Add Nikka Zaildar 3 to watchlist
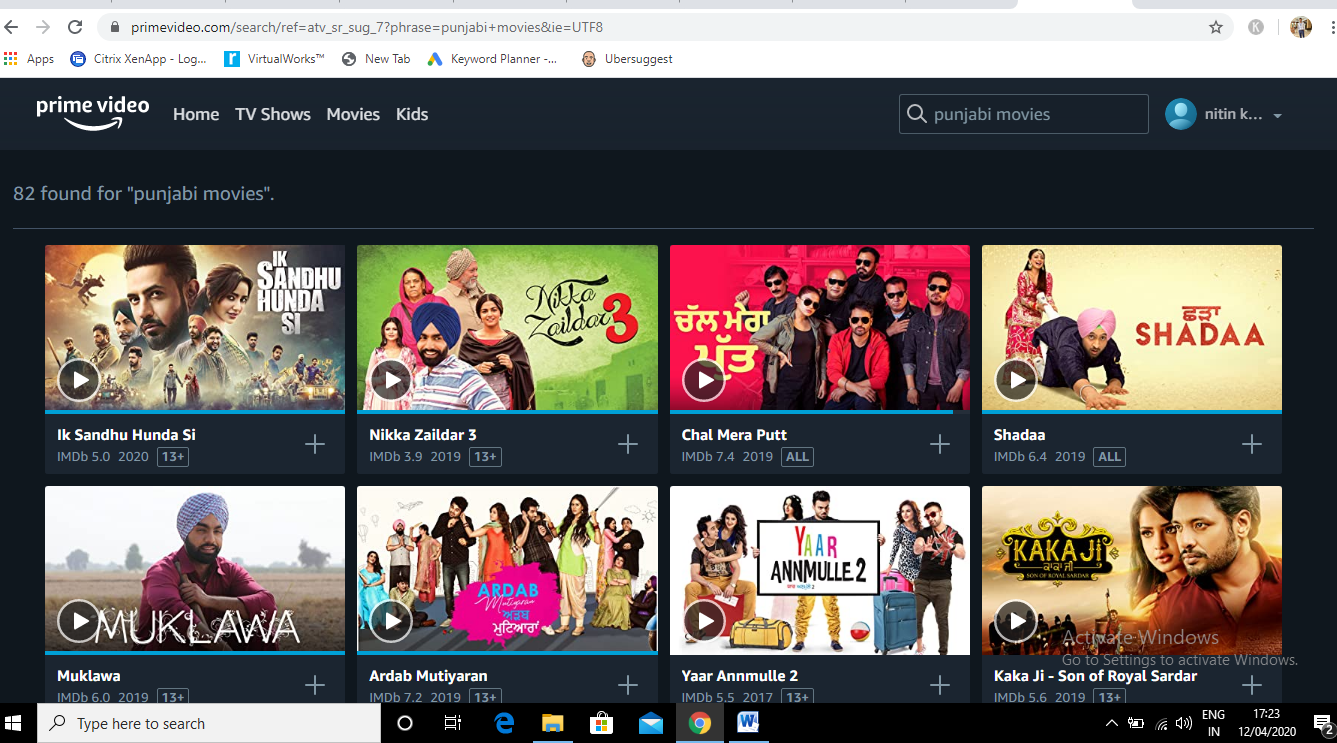Screen dimensions: 1337x743 (x=628, y=444)
